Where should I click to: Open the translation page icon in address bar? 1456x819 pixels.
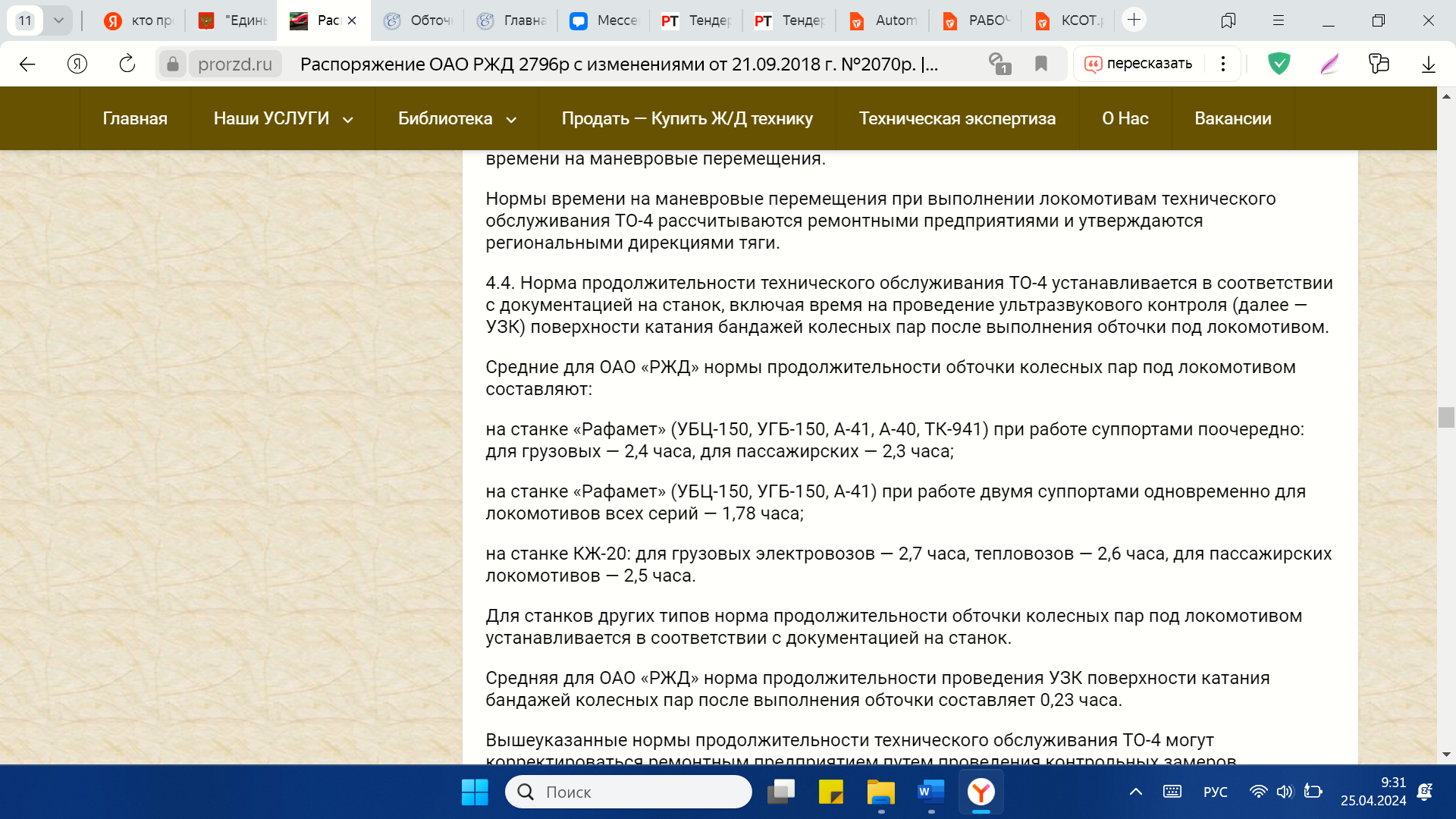pos(999,64)
